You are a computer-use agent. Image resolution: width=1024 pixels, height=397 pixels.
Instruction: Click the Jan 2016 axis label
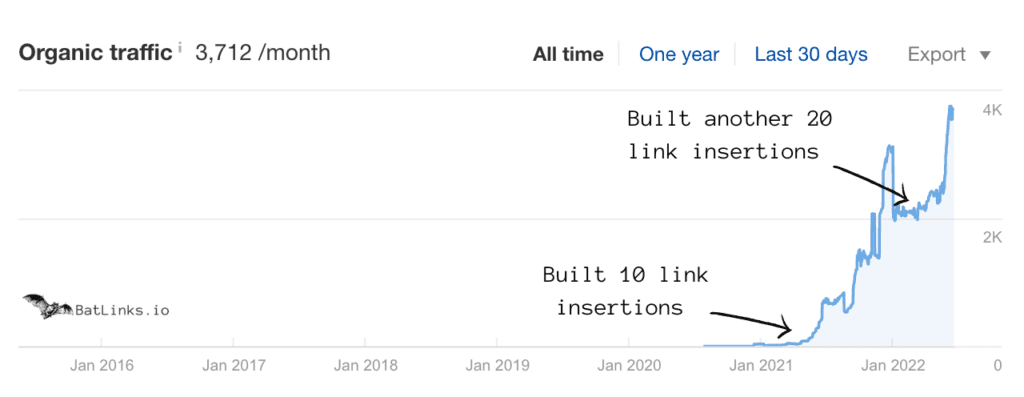pyautogui.click(x=102, y=366)
